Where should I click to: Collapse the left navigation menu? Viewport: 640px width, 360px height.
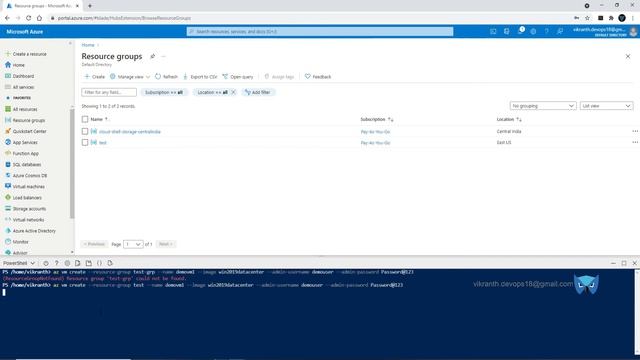coord(70,43)
